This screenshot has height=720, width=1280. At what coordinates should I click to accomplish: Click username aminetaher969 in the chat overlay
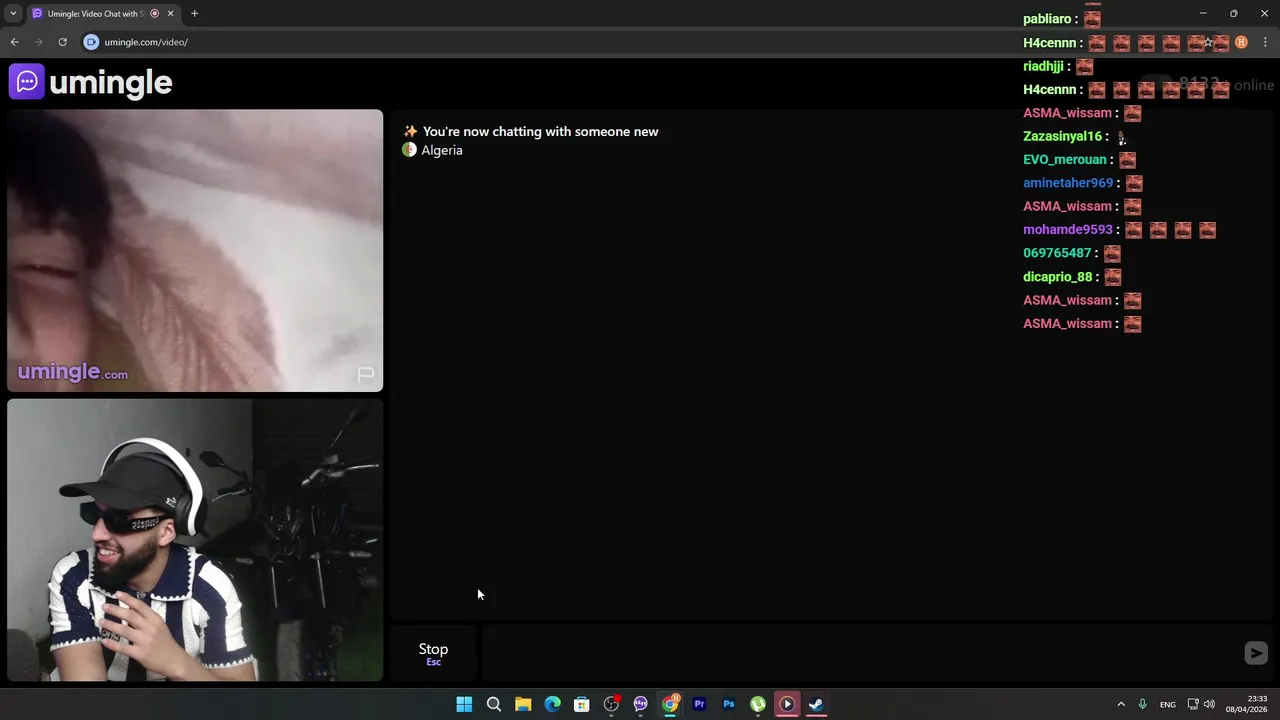pyautogui.click(x=1068, y=183)
